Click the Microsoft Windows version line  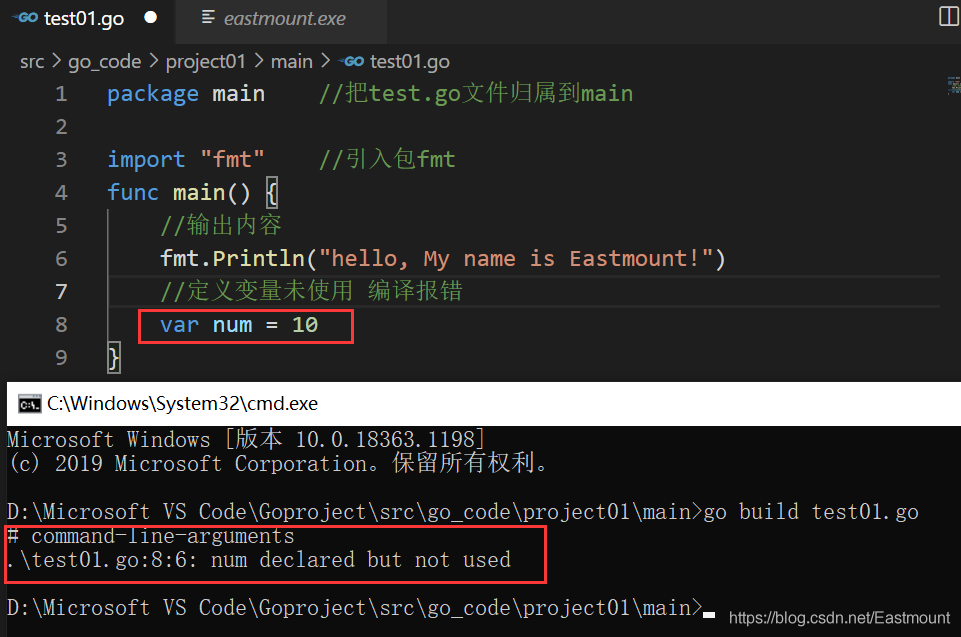coord(246,440)
